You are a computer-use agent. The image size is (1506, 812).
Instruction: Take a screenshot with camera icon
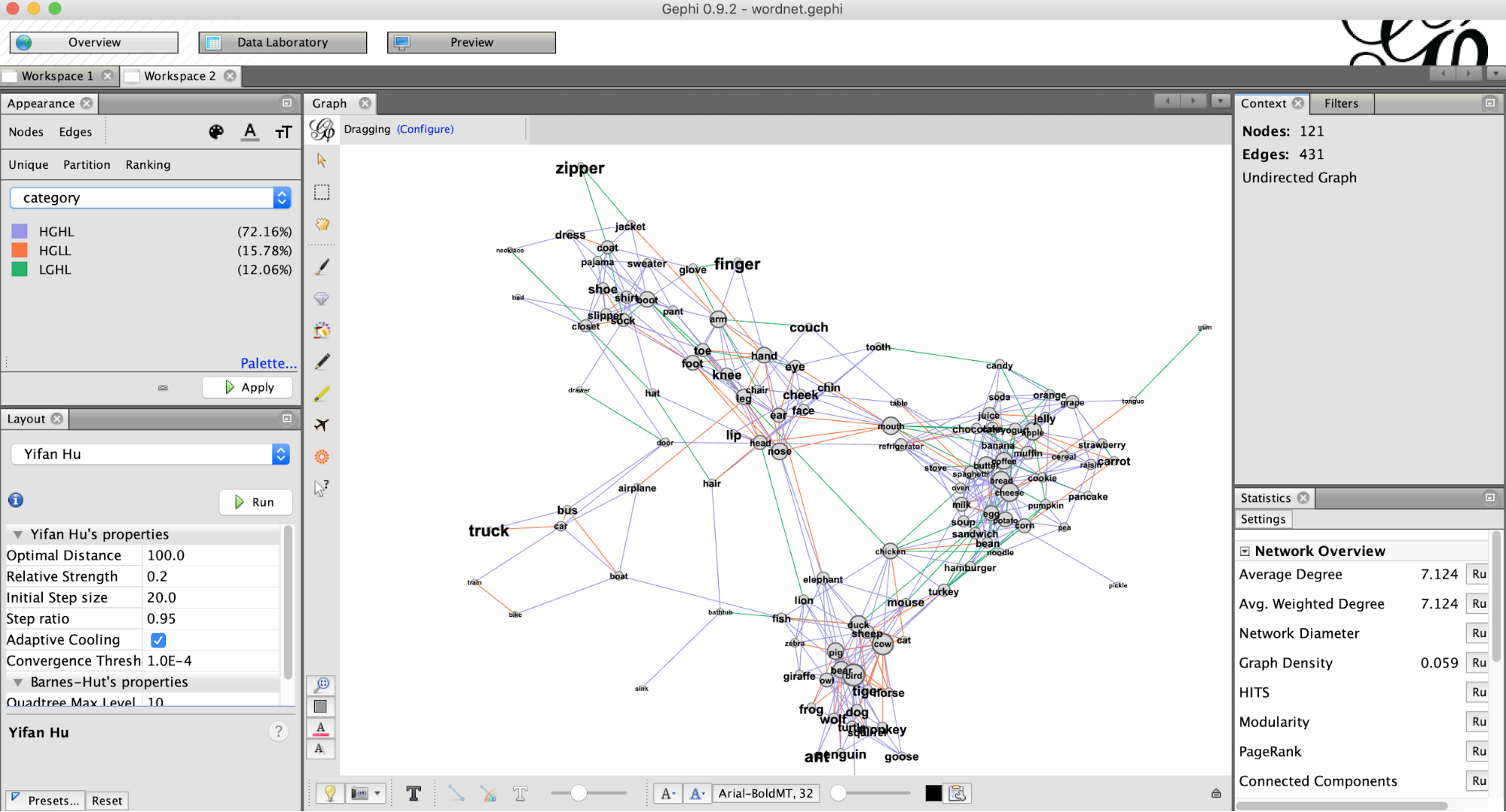click(x=360, y=793)
